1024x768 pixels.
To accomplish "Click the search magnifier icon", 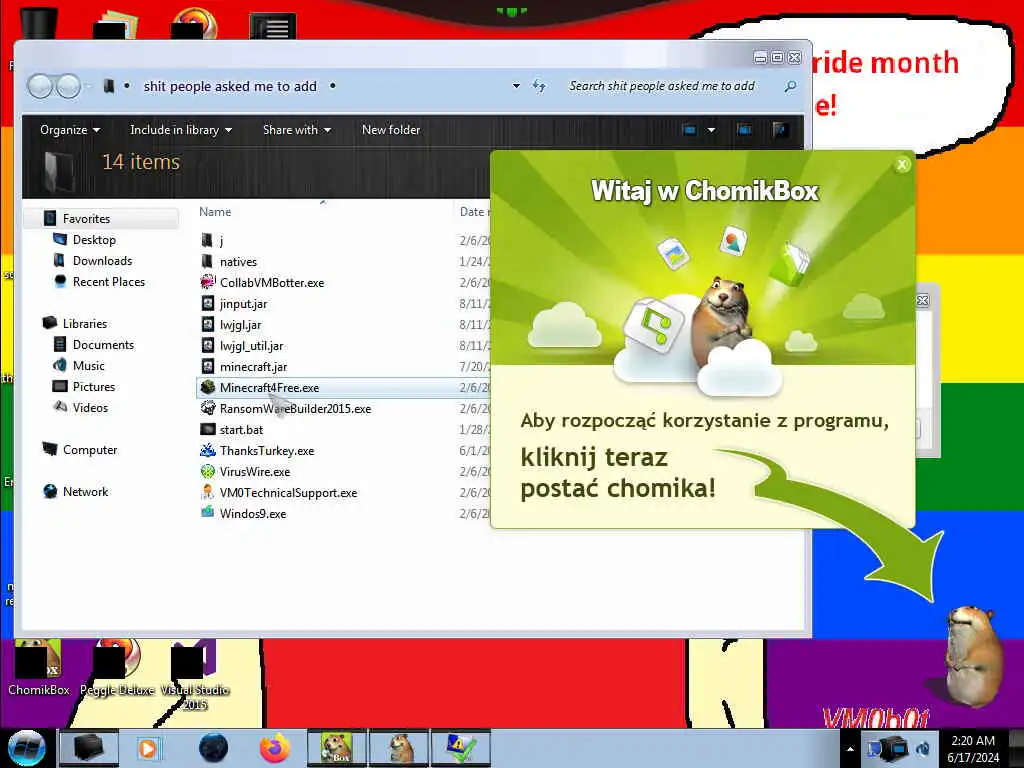I will 790,86.
